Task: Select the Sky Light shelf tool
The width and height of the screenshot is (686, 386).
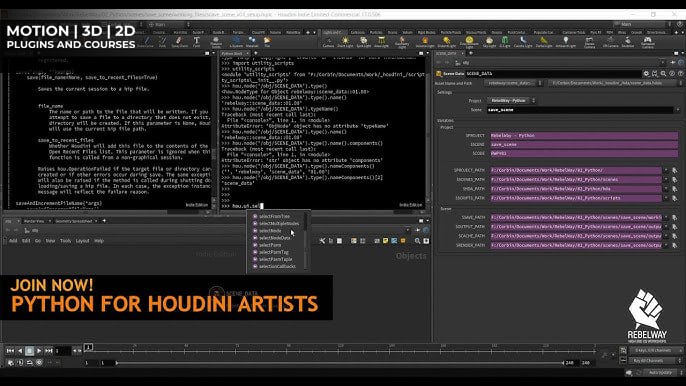Action: 489,42
